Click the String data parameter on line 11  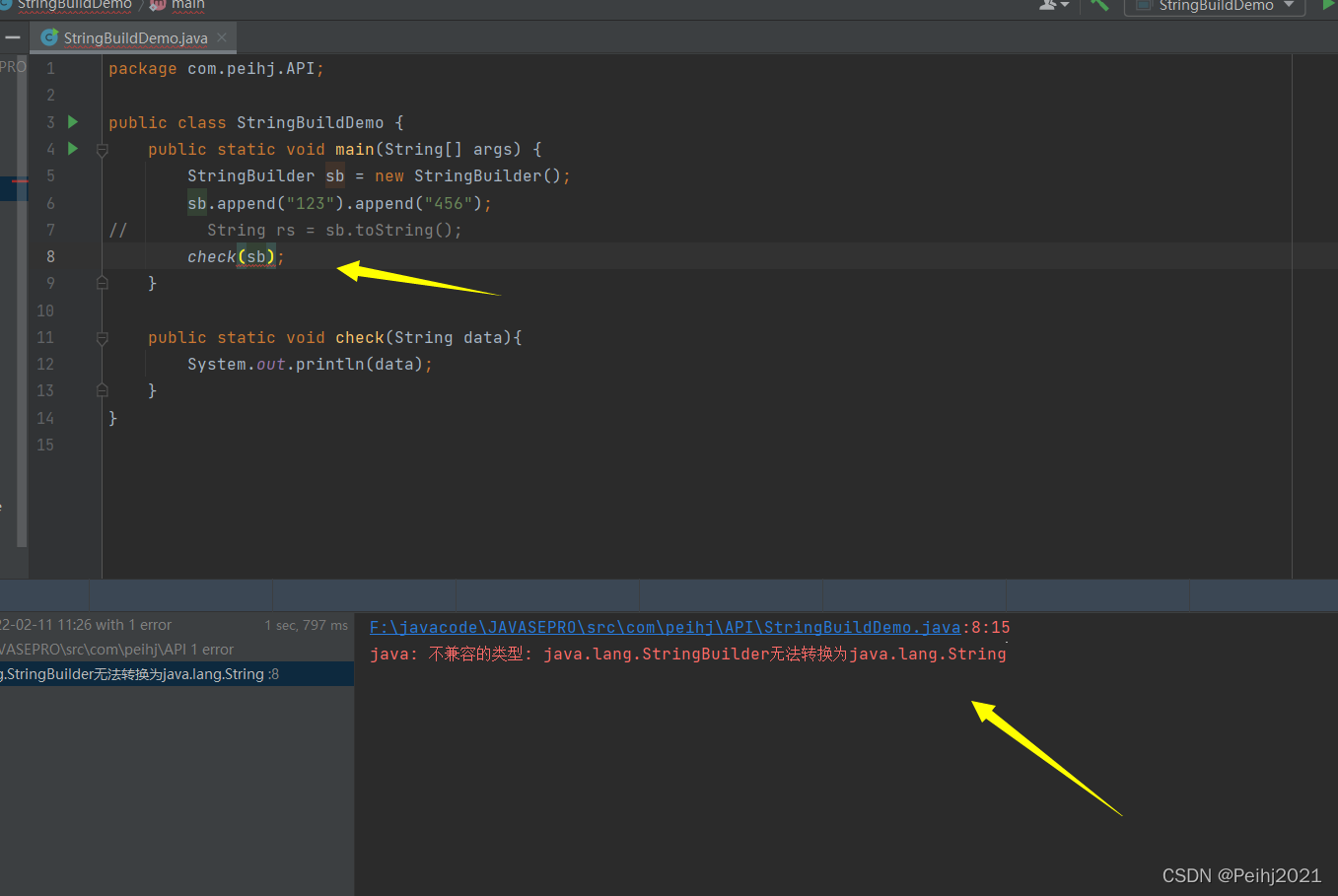click(x=448, y=338)
